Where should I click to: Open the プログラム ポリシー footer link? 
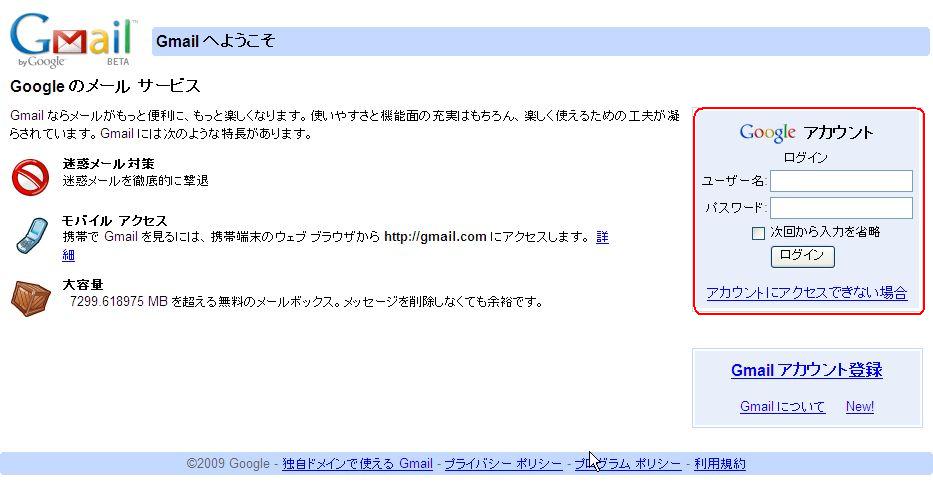(627, 464)
